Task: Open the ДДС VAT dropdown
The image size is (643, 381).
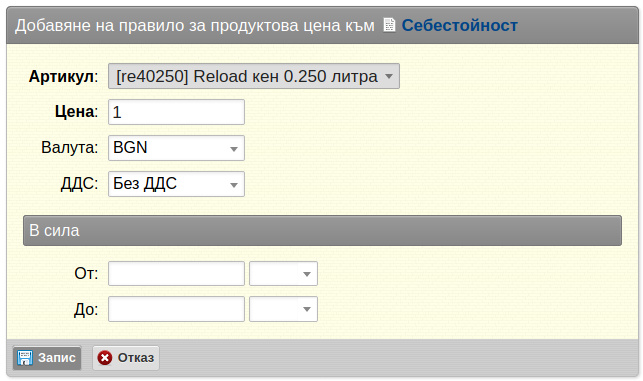Action: pyautogui.click(x=176, y=184)
